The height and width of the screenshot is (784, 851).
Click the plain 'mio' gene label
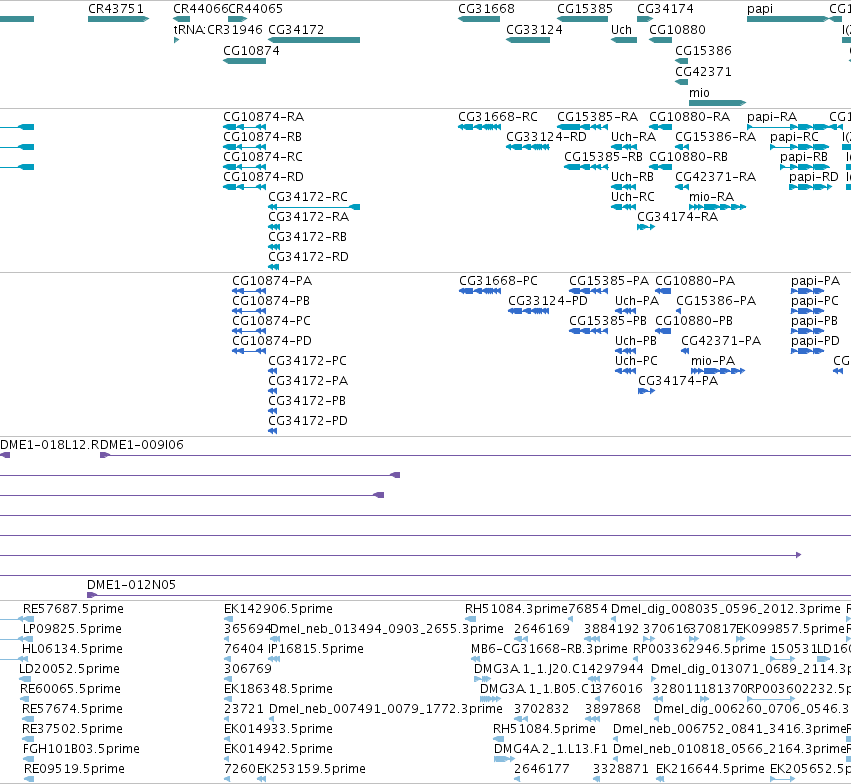[x=699, y=93]
